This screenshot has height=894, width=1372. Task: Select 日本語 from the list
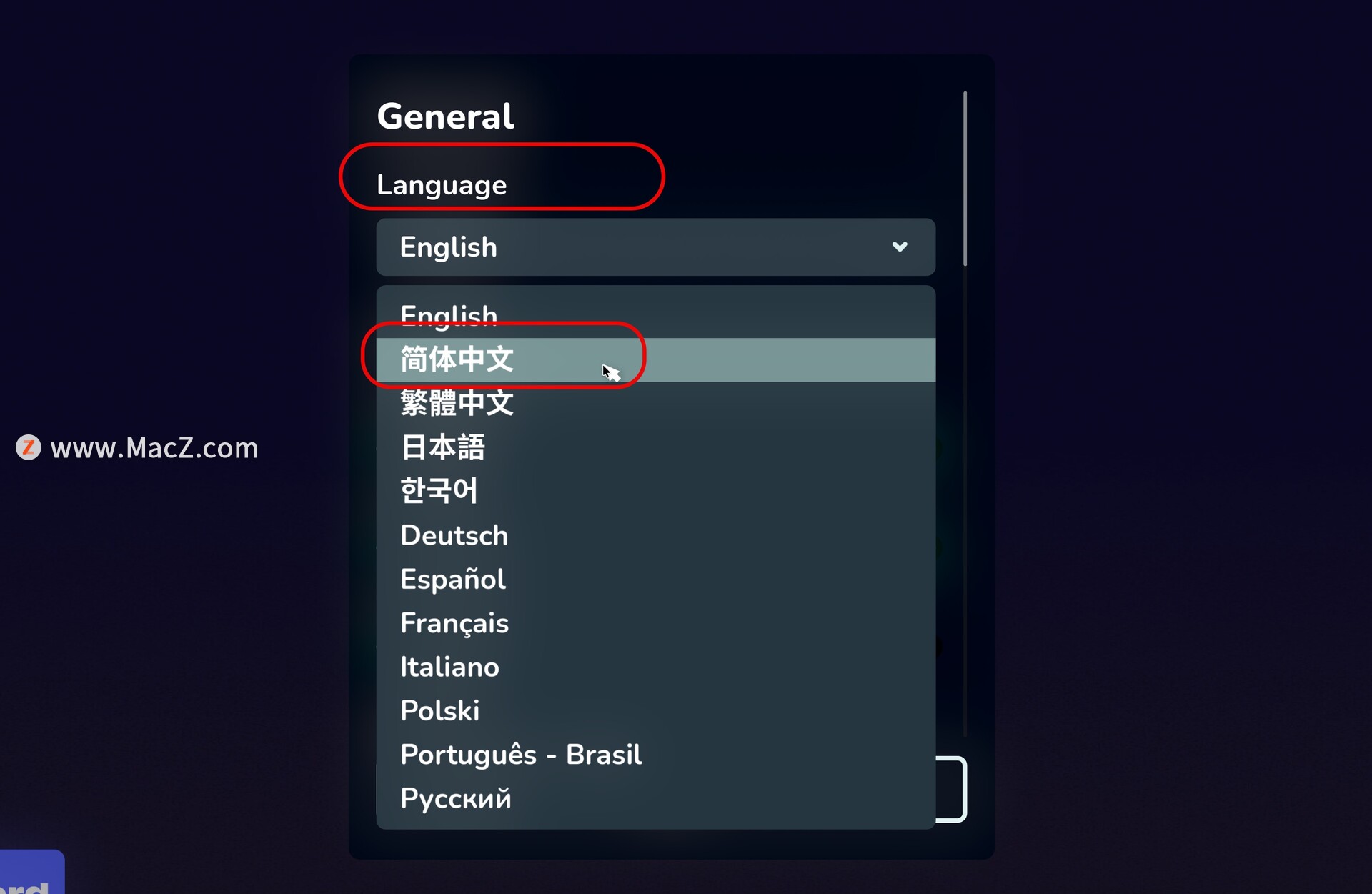coord(443,447)
